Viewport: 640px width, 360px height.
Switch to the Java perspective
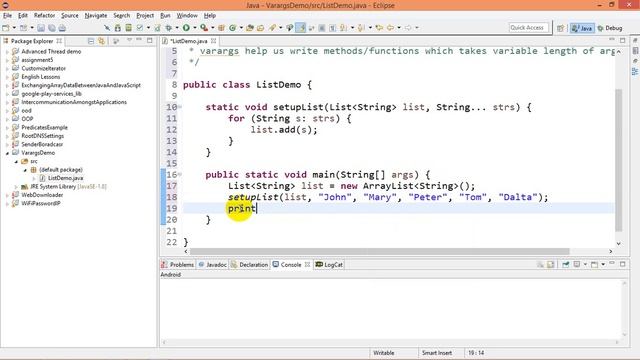coord(582,28)
